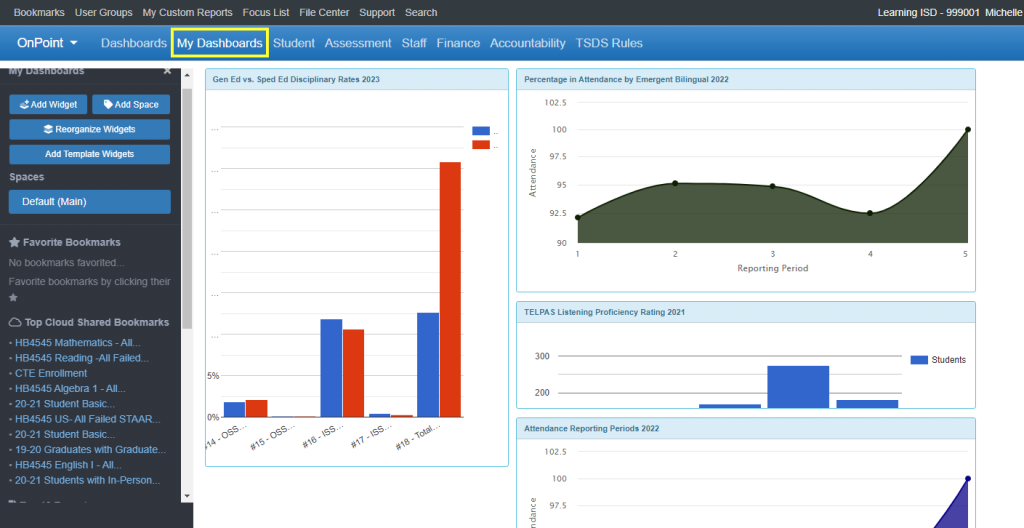The width and height of the screenshot is (1024, 528).
Task: Click the red #16 - ISS bar
Action: [353, 373]
